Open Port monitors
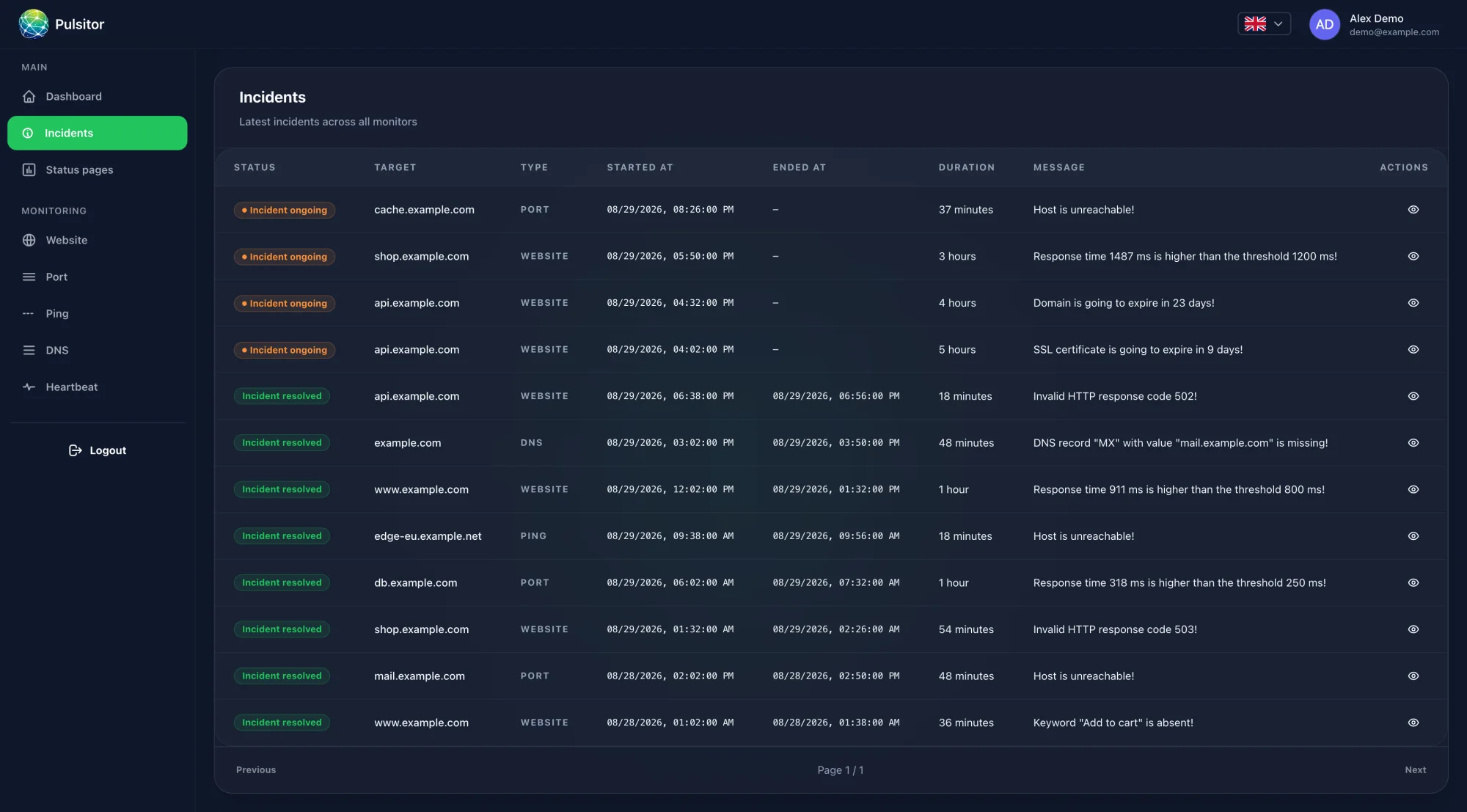 97,277
